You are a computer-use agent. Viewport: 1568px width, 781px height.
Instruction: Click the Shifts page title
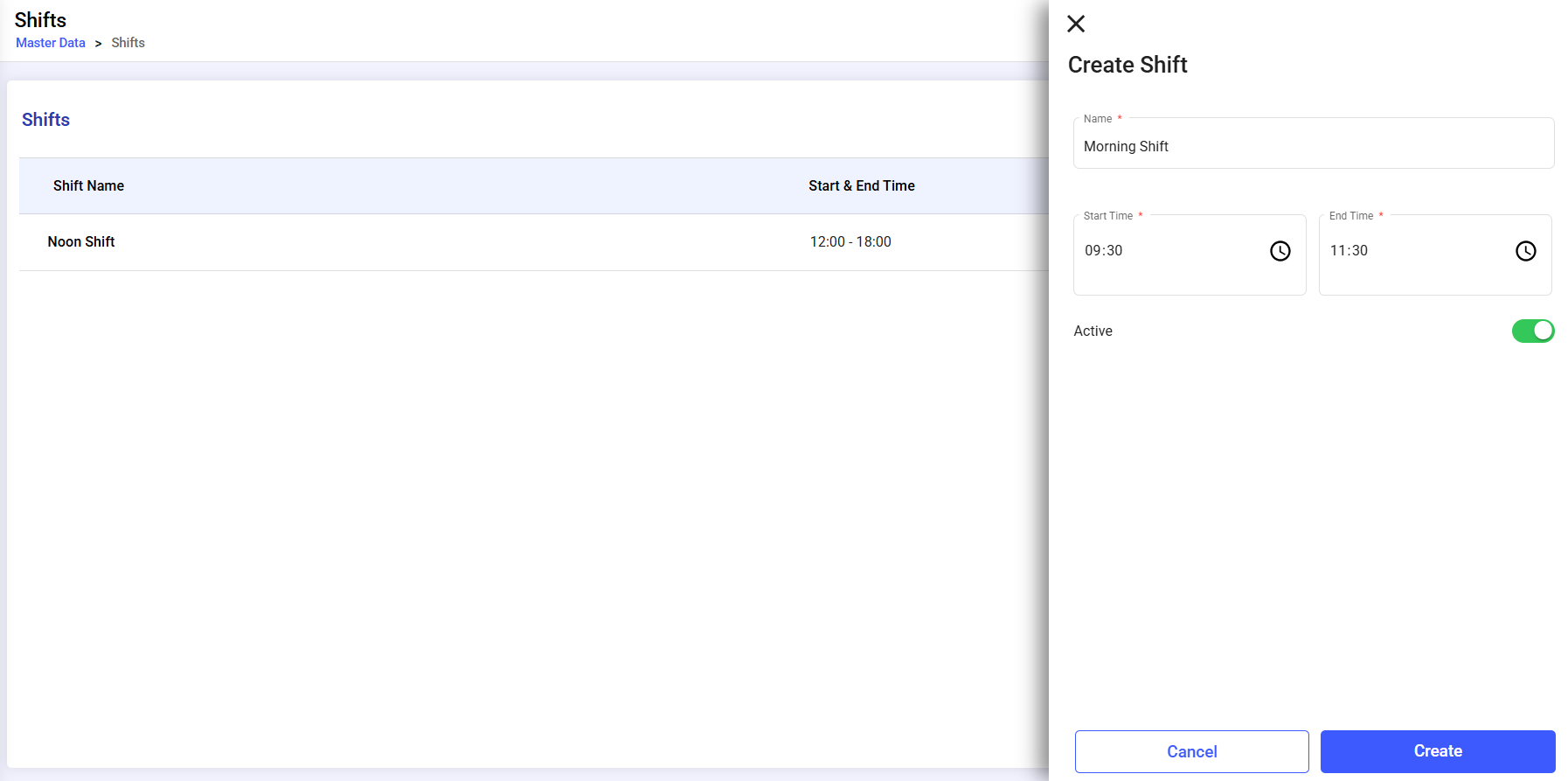(40, 20)
